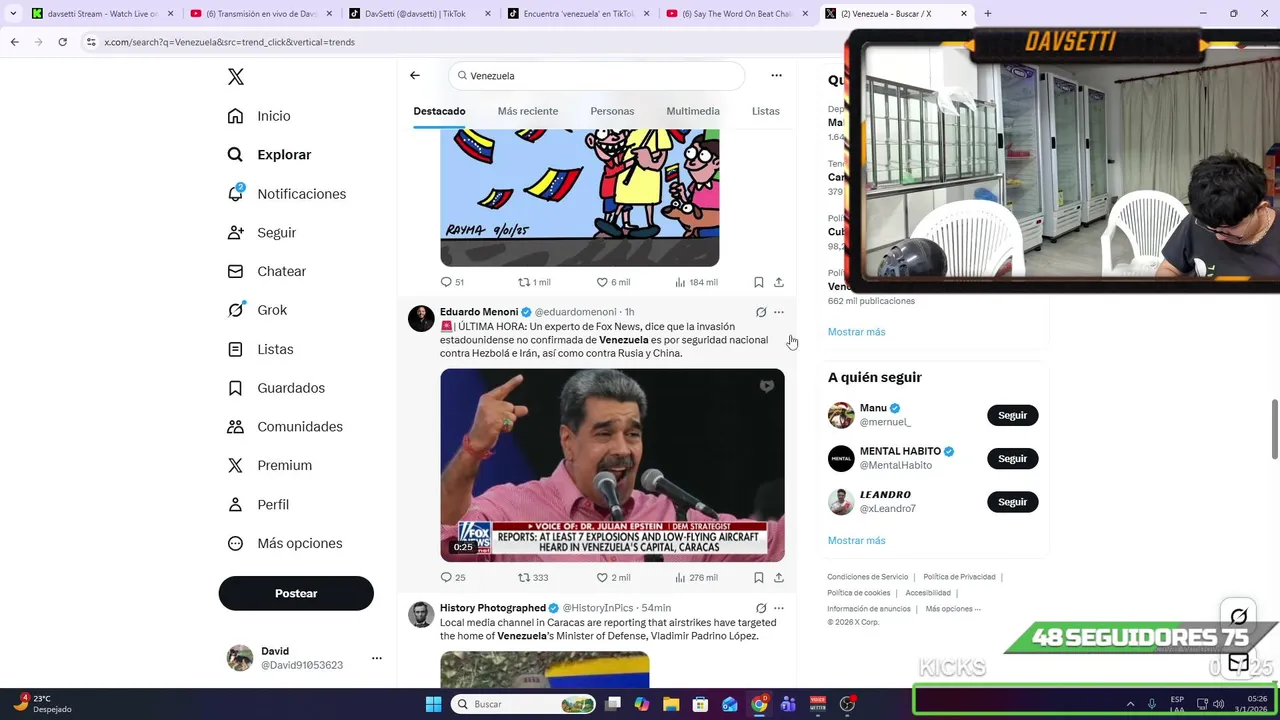The height and width of the screenshot is (720, 1280).
Task: Open floating Grok button at bottom right
Action: point(1239,616)
